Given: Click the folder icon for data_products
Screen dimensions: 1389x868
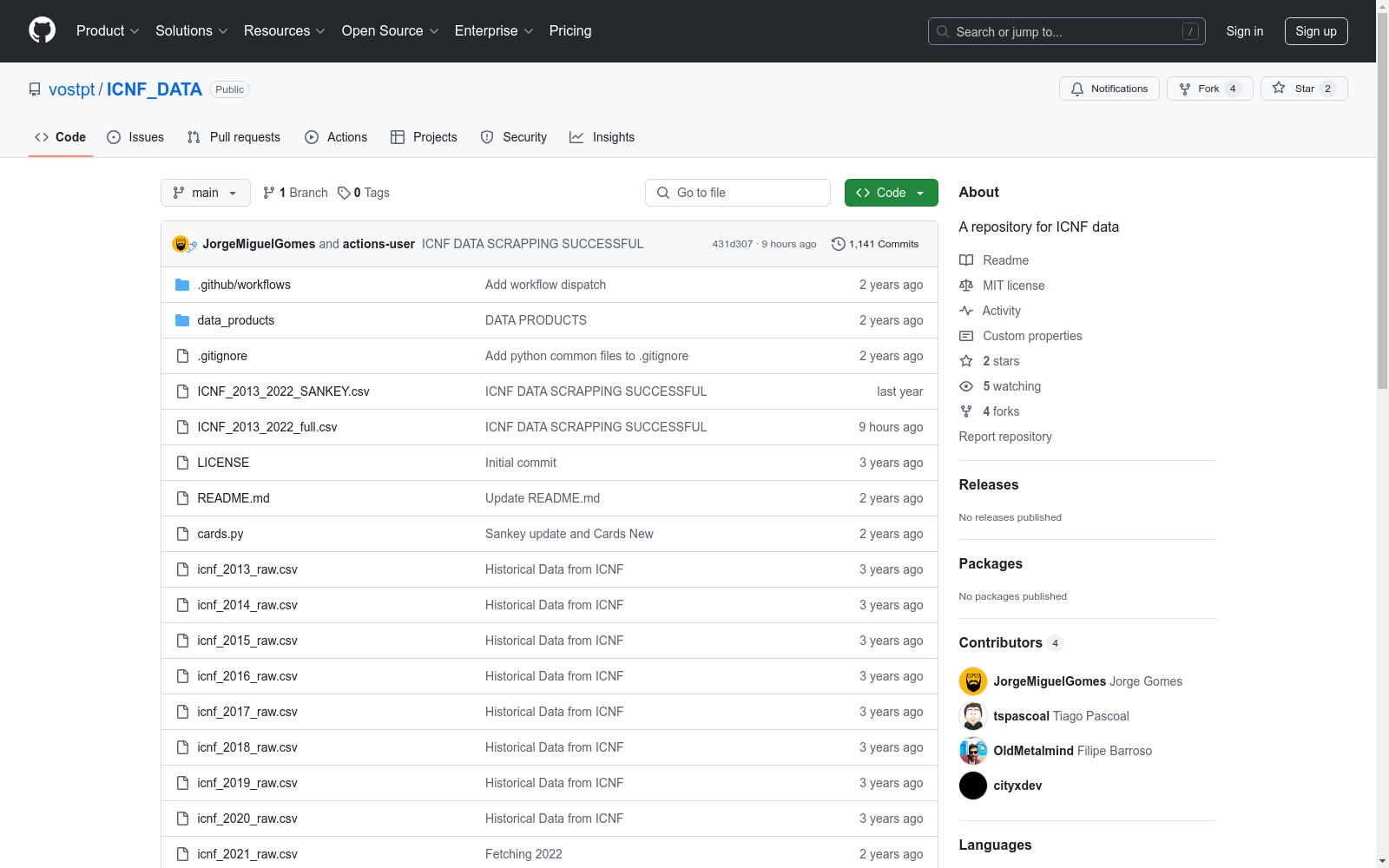Looking at the screenshot, I should pos(182,320).
